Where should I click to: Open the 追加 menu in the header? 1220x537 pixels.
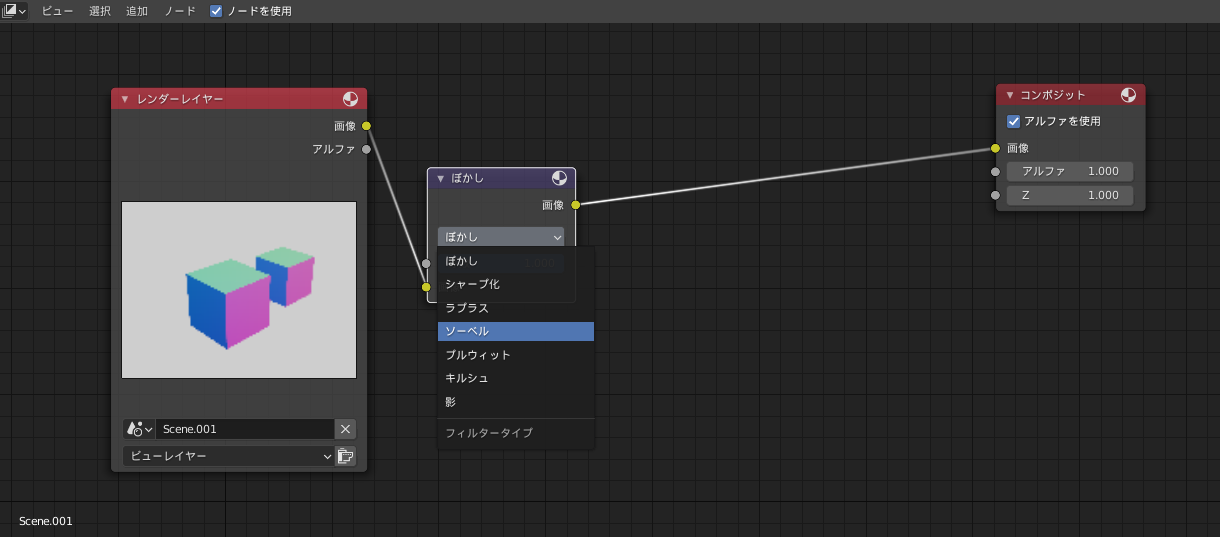tap(137, 11)
